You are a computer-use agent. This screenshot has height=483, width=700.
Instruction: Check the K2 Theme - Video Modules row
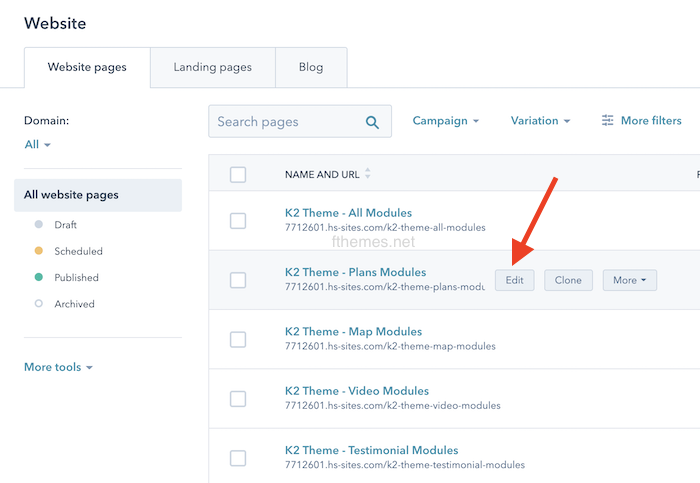point(238,399)
